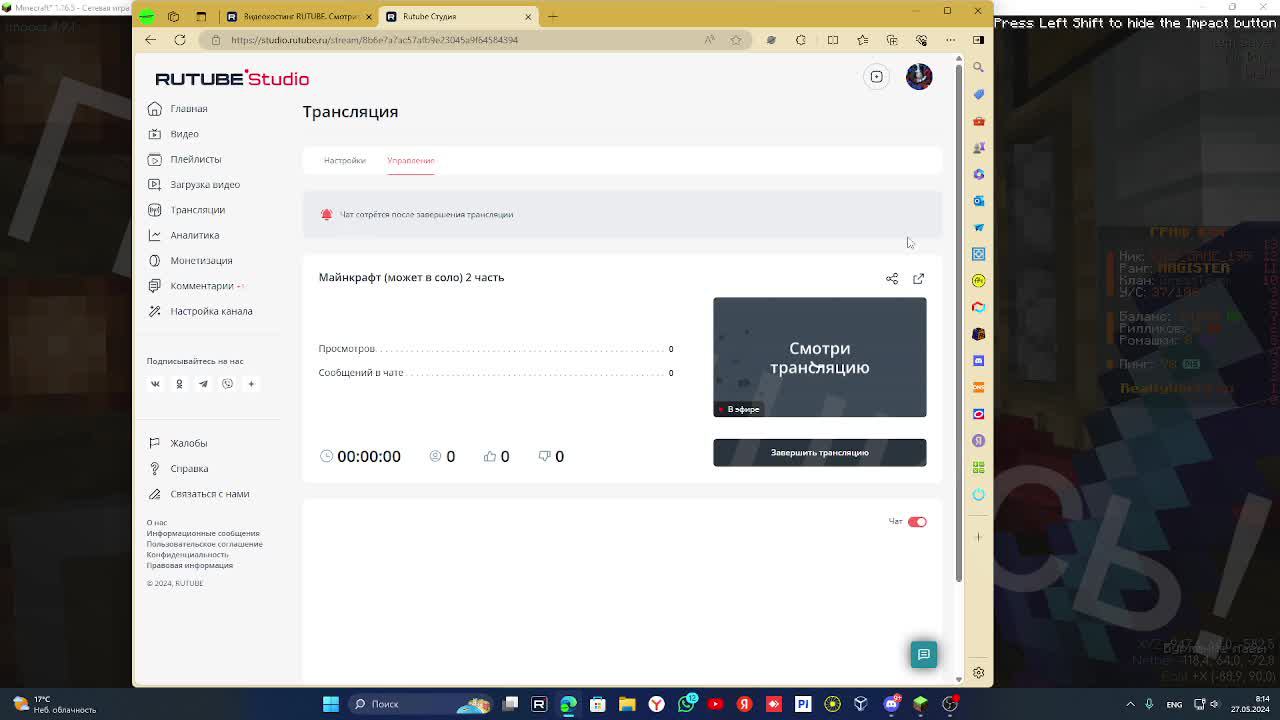Add page to favorites star icon
Screen dimensions: 1280x720
tap(736, 40)
